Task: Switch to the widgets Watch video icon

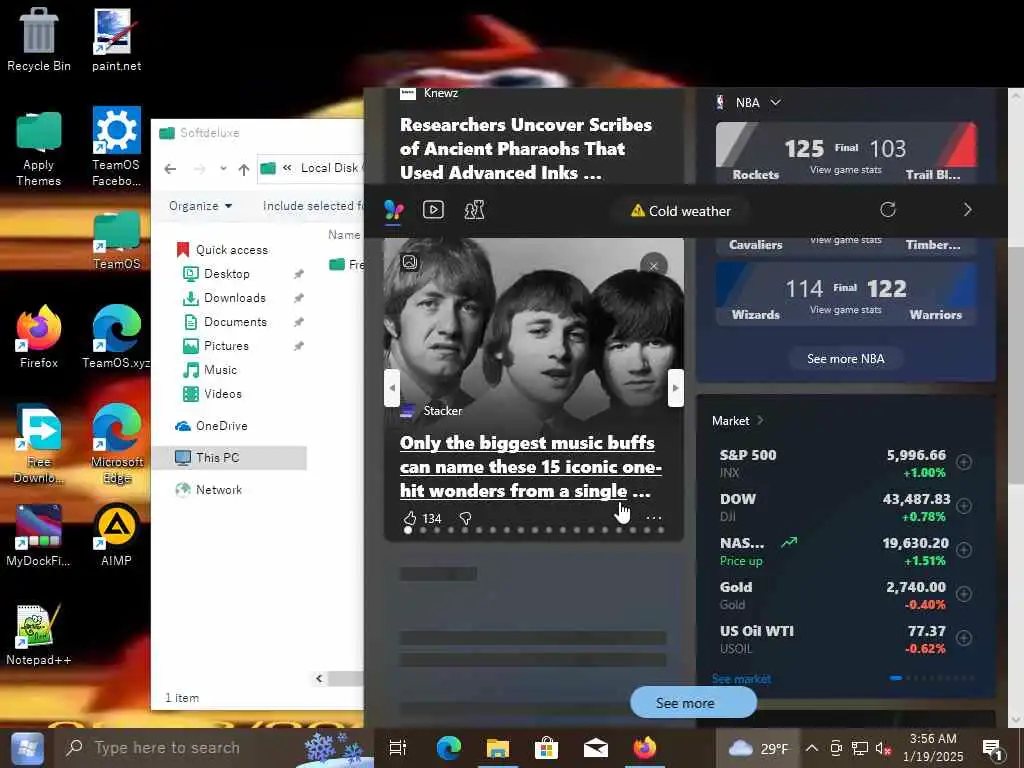Action: (434, 210)
